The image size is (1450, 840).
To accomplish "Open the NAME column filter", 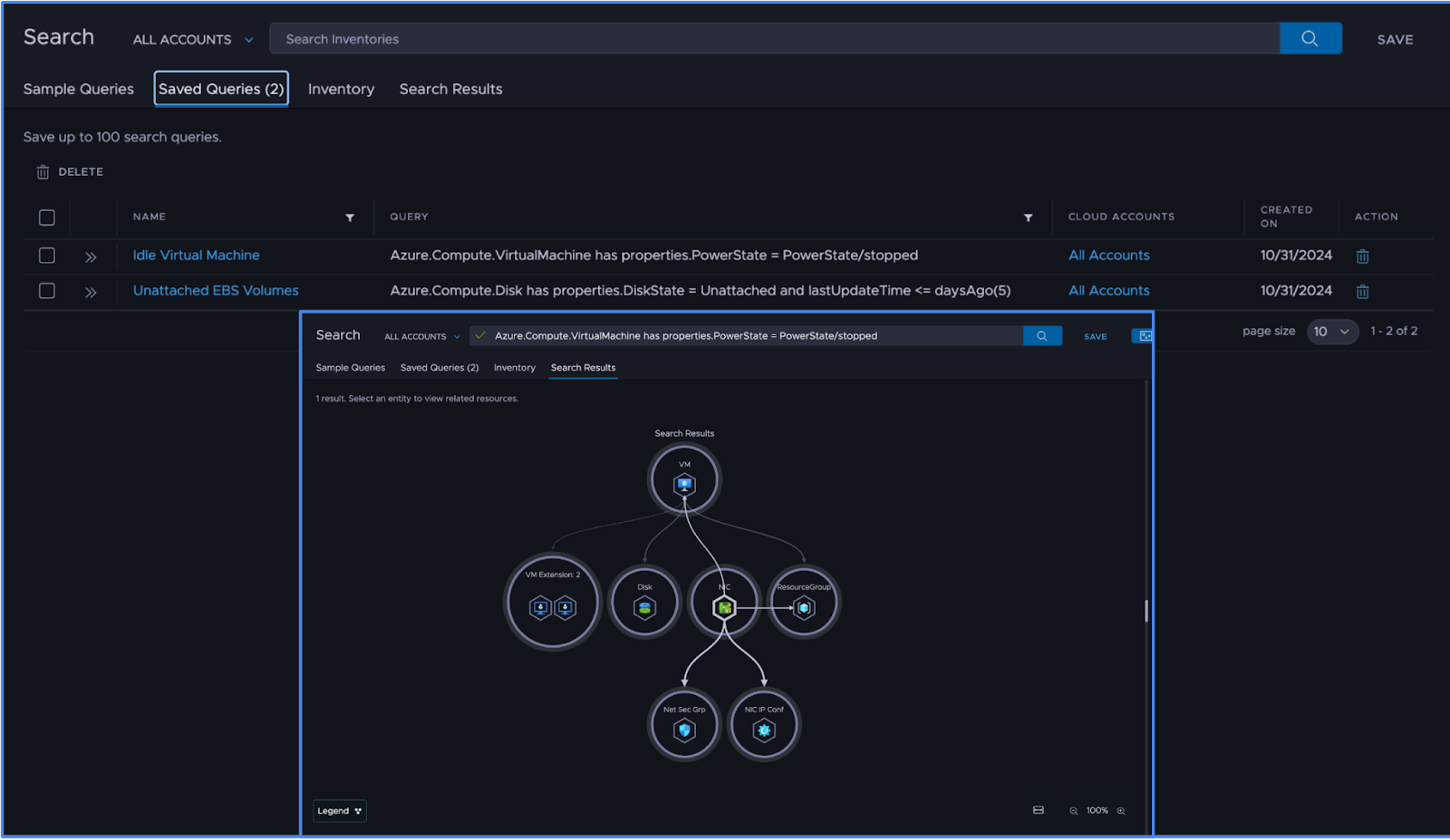I will click(350, 217).
